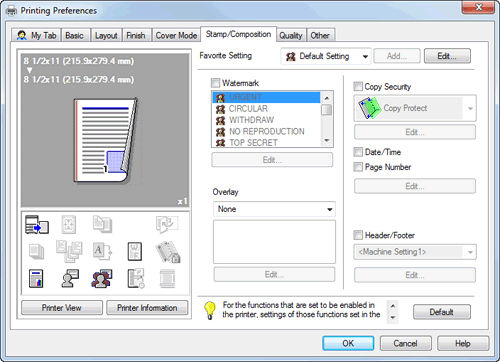The width and height of the screenshot is (500, 362).
Task: Click the red group of users icon
Action: tap(102, 279)
